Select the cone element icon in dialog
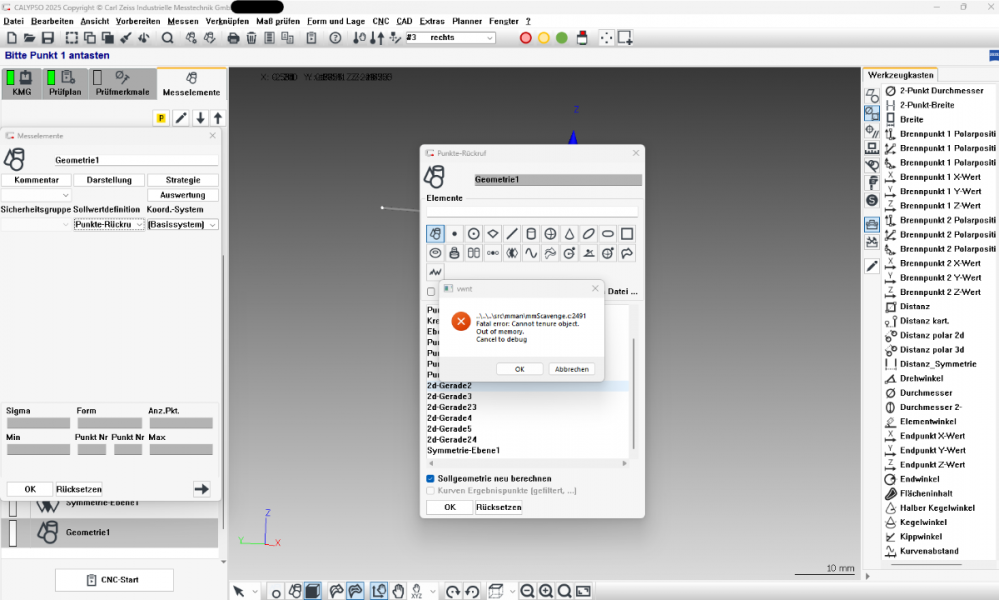This screenshot has height=600, width=999. (x=569, y=234)
